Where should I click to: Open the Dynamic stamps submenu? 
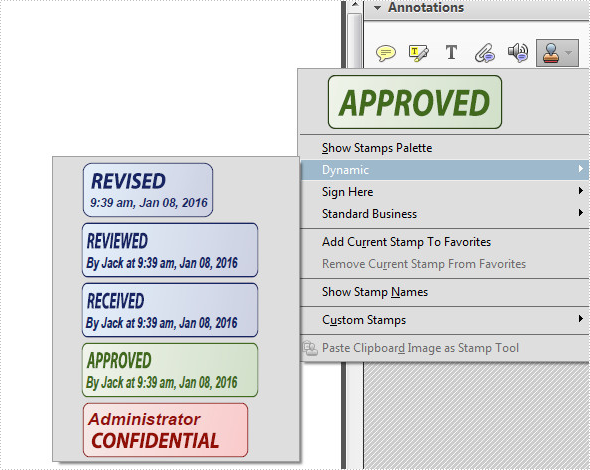pyautogui.click(x=444, y=170)
